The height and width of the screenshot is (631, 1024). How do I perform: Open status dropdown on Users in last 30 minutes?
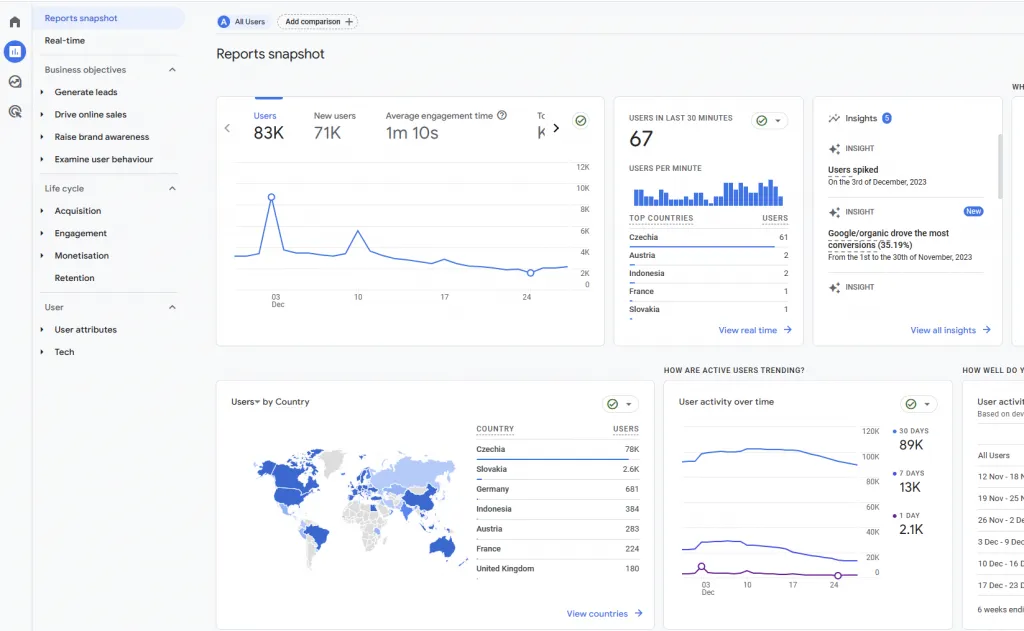769,121
